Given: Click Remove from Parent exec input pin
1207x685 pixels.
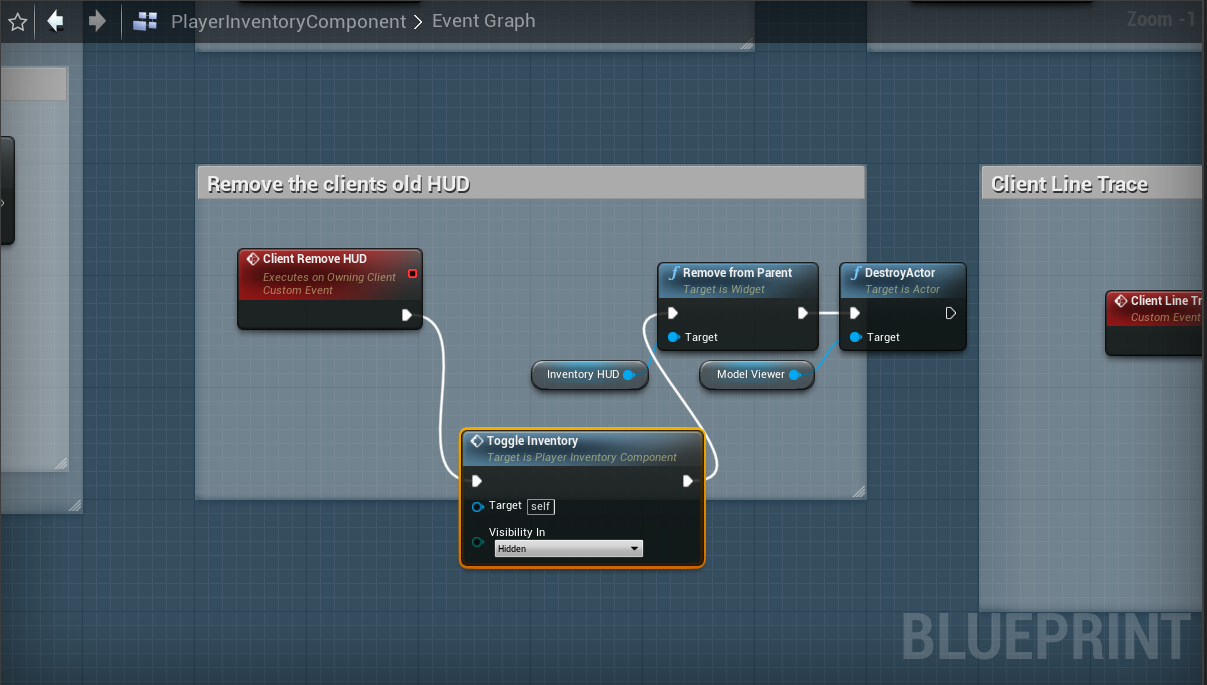Looking at the screenshot, I should [x=674, y=313].
